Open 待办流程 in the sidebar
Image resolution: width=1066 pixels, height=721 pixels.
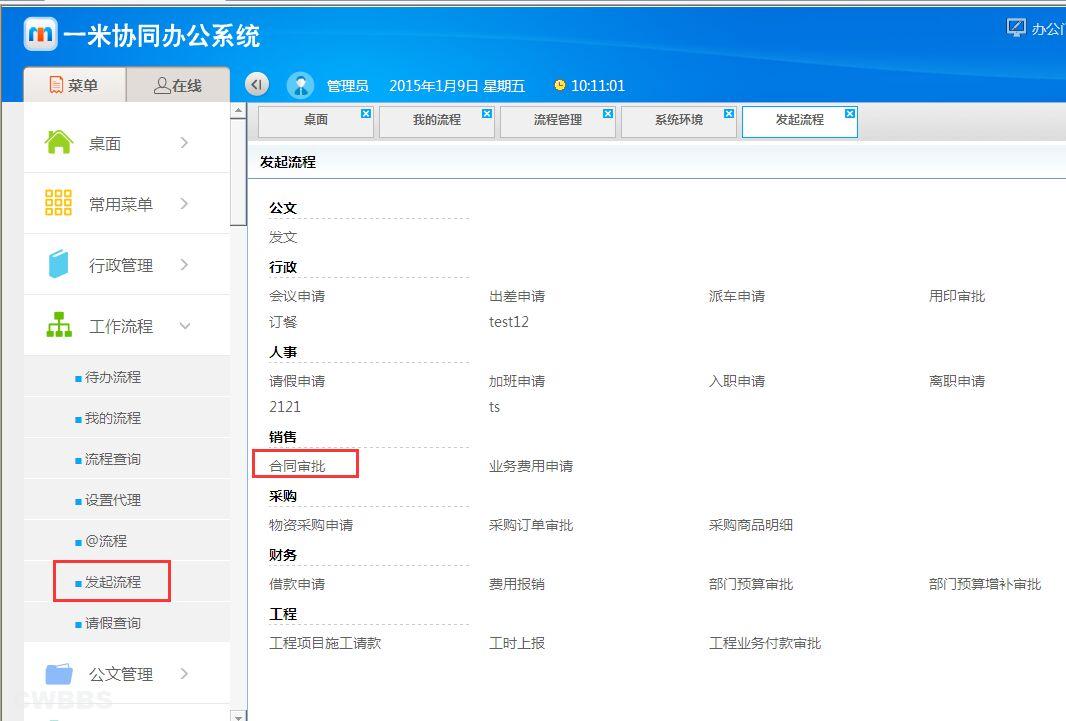pyautogui.click(x=113, y=377)
